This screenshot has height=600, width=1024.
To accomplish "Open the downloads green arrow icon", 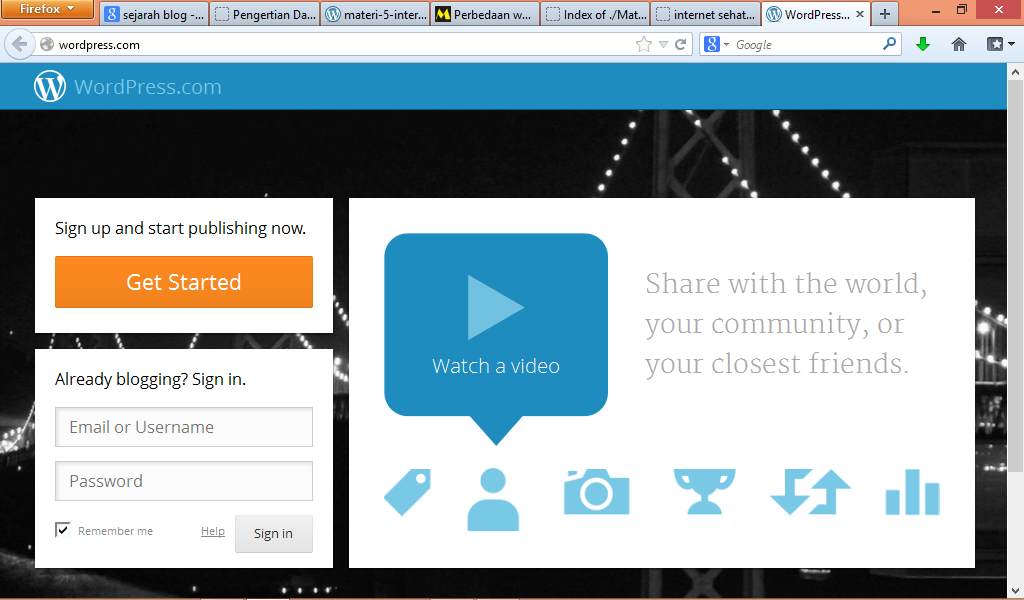I will tap(923, 44).
